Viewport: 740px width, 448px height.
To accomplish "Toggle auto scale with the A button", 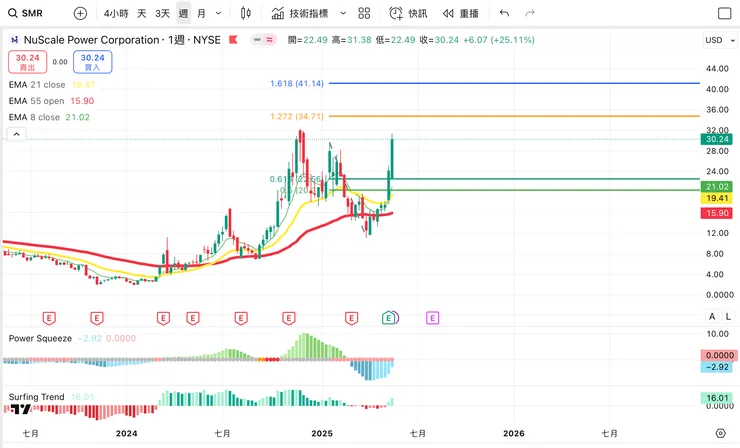I will 712,316.
